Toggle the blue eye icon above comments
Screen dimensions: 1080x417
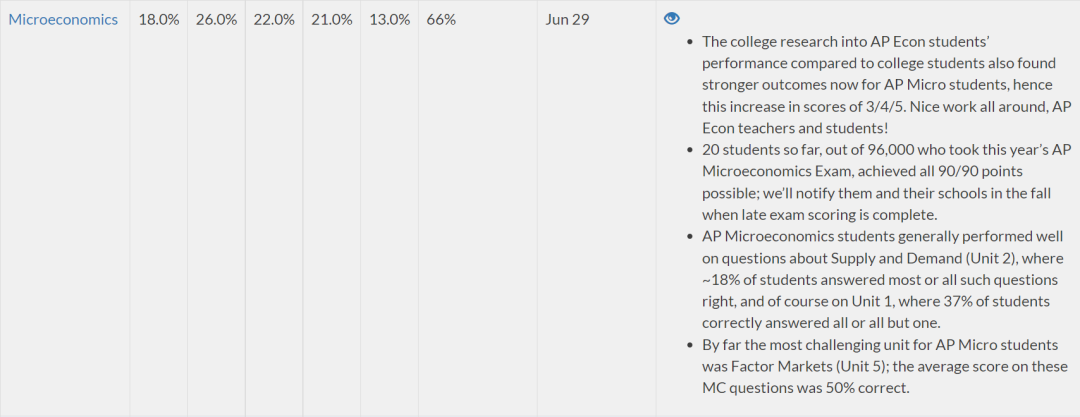point(672,19)
